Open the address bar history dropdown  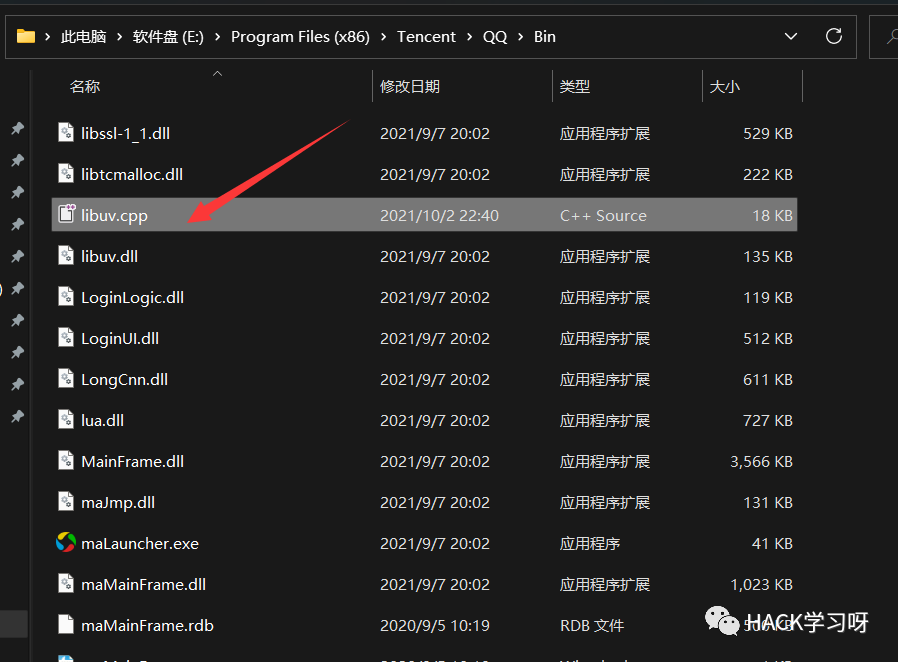[x=791, y=37]
